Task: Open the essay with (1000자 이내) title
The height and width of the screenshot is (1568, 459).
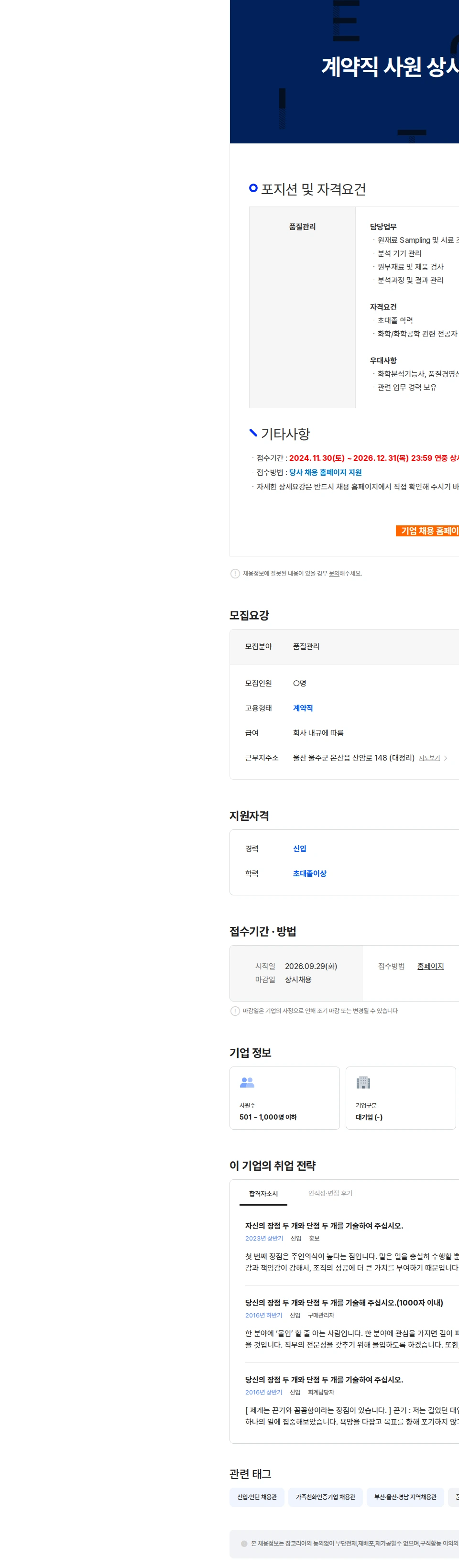Action: click(344, 1303)
